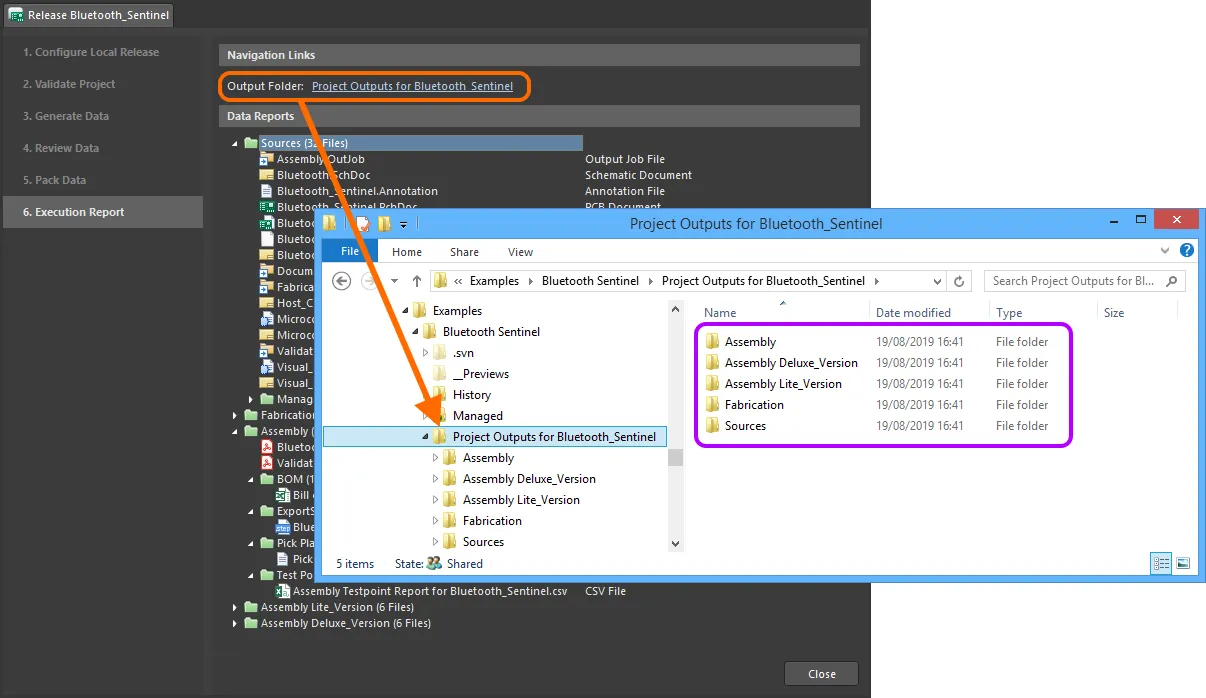Click the CSV icon of Assembly Testpoint Report
Image resolution: width=1206 pixels, height=698 pixels.
click(x=283, y=591)
